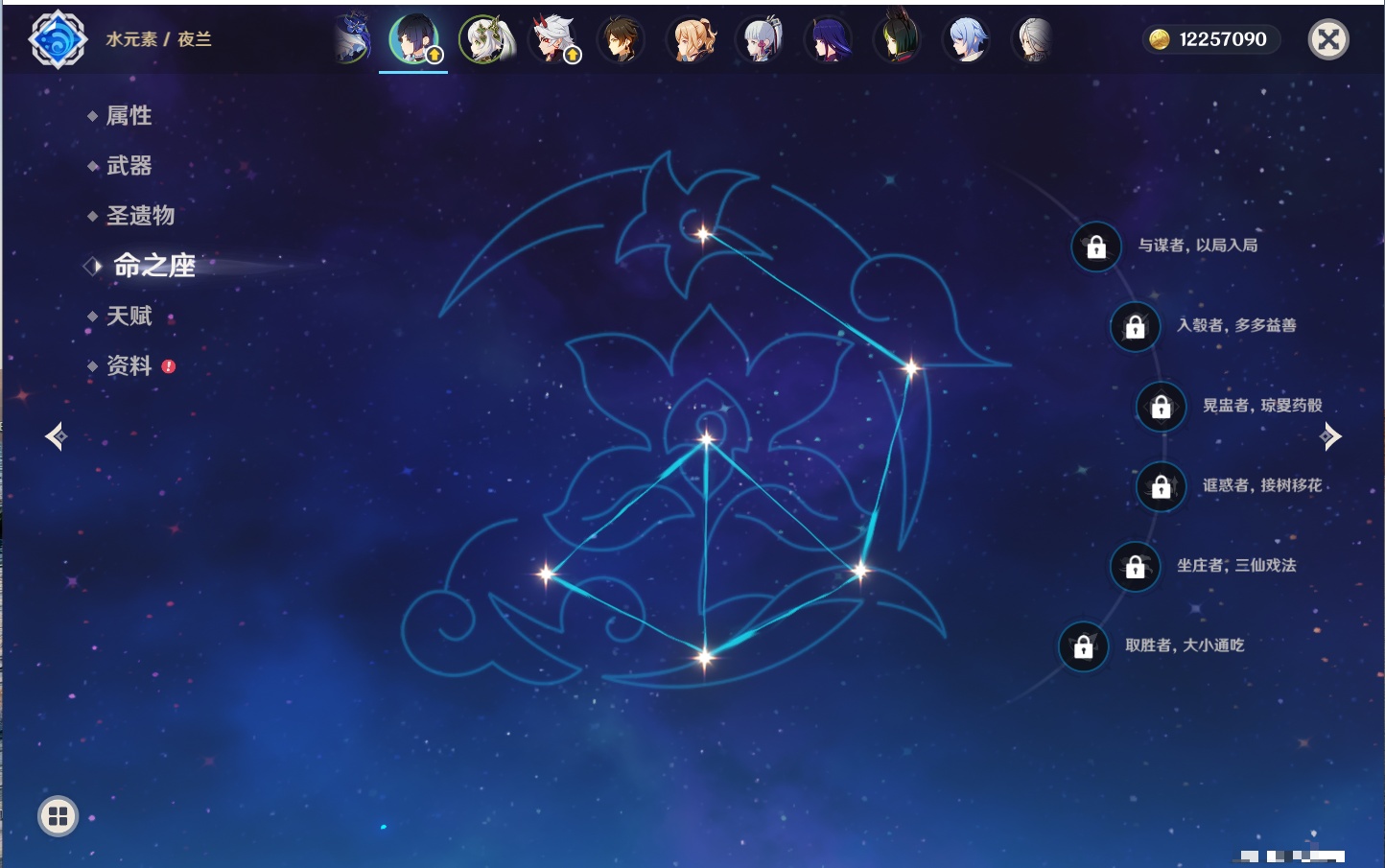View constellation 坐庄者, 三仙戏法 details

coord(1235,566)
